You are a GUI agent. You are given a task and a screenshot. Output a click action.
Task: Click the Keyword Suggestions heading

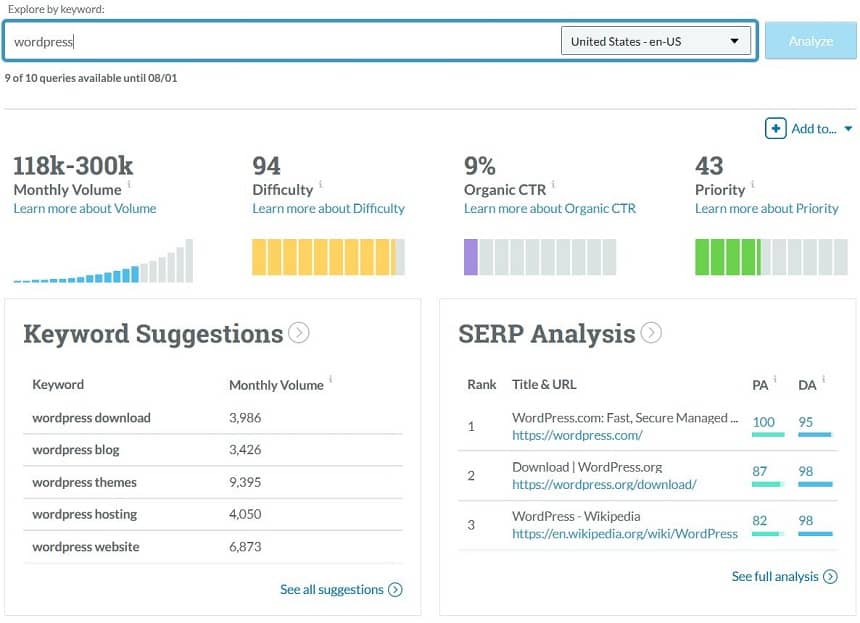click(153, 334)
